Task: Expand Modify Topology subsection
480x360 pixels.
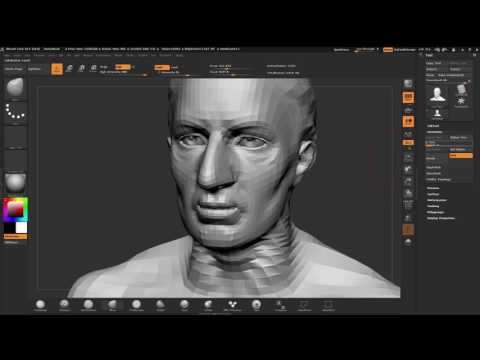Action: point(439,180)
